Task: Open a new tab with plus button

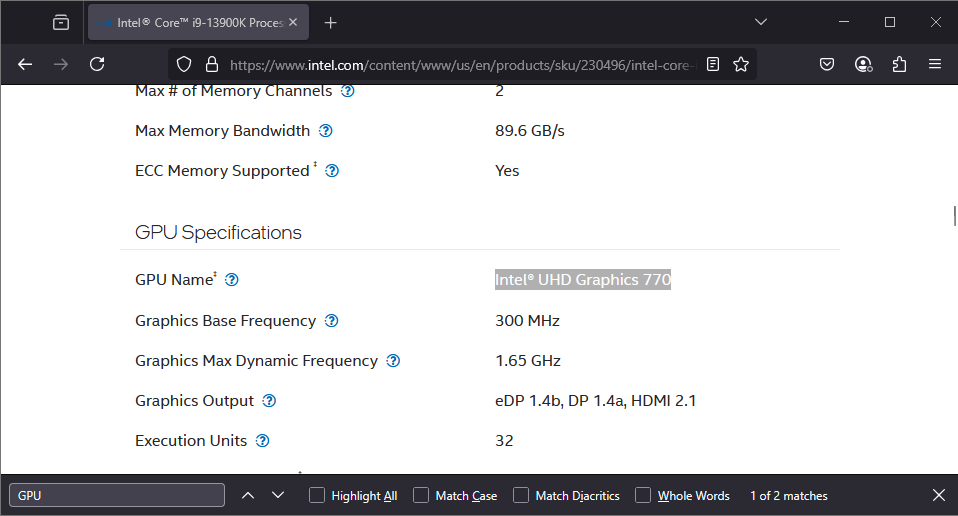Action: (331, 22)
